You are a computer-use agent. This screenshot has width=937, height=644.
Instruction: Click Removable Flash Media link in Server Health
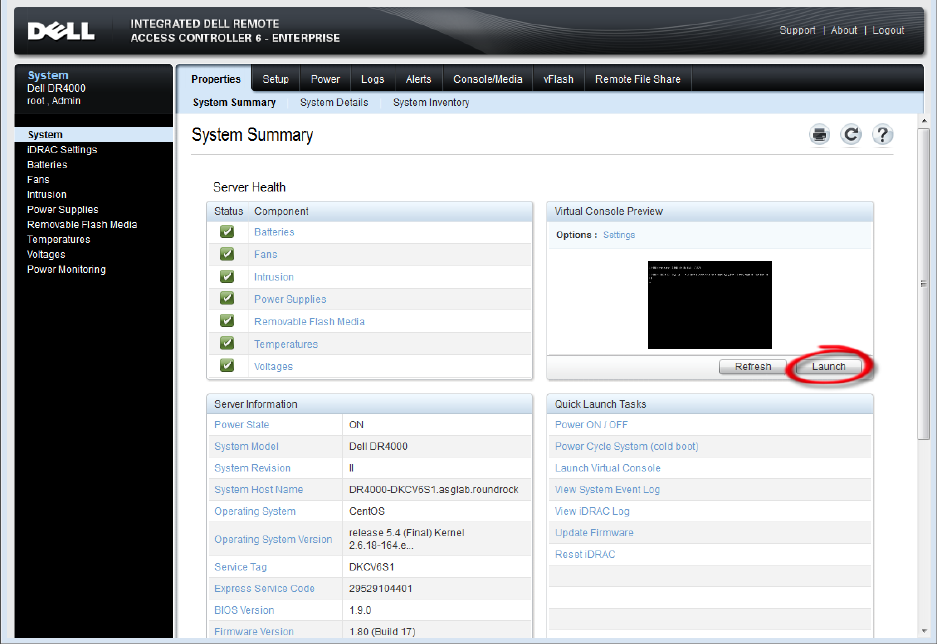click(x=309, y=321)
